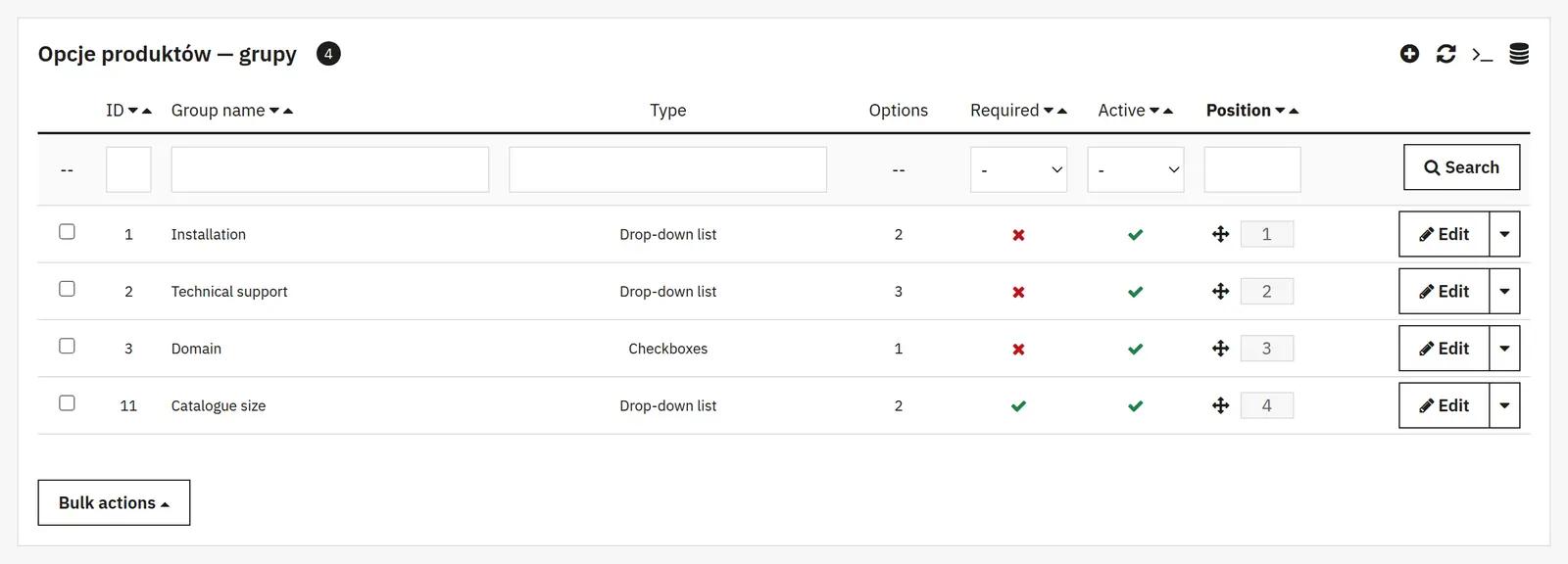The height and width of the screenshot is (564, 1568).
Task: Edit the Domain group
Action: pyautogui.click(x=1444, y=349)
